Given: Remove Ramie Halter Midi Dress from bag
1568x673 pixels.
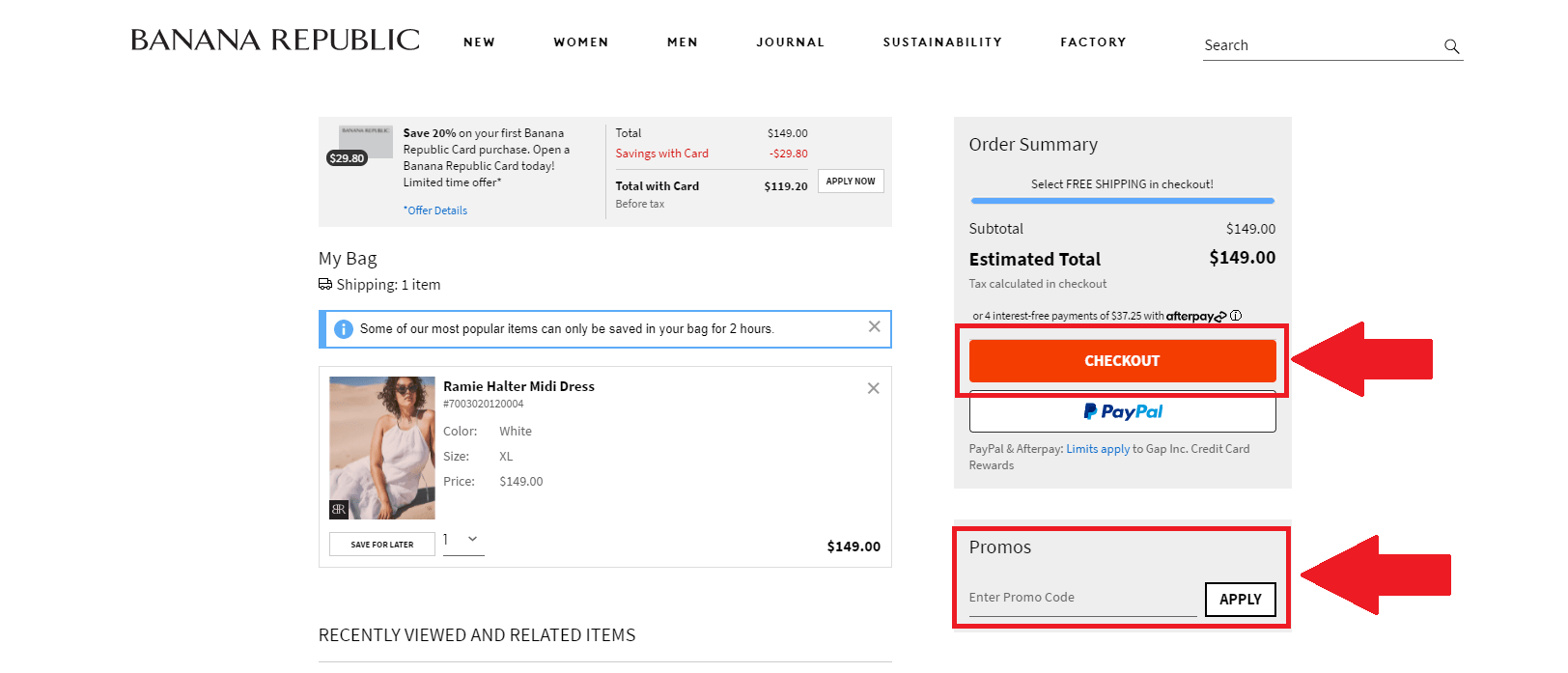Looking at the screenshot, I should coord(873,388).
